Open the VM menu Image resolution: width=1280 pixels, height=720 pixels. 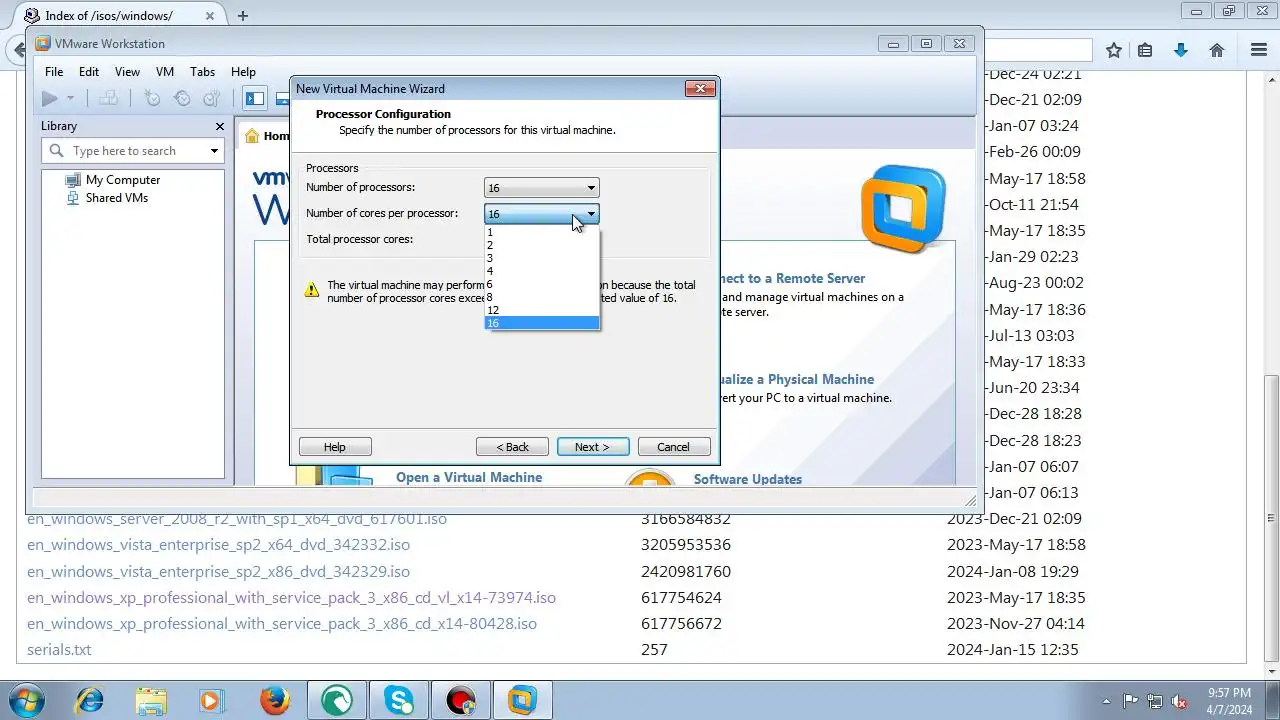pos(165,72)
